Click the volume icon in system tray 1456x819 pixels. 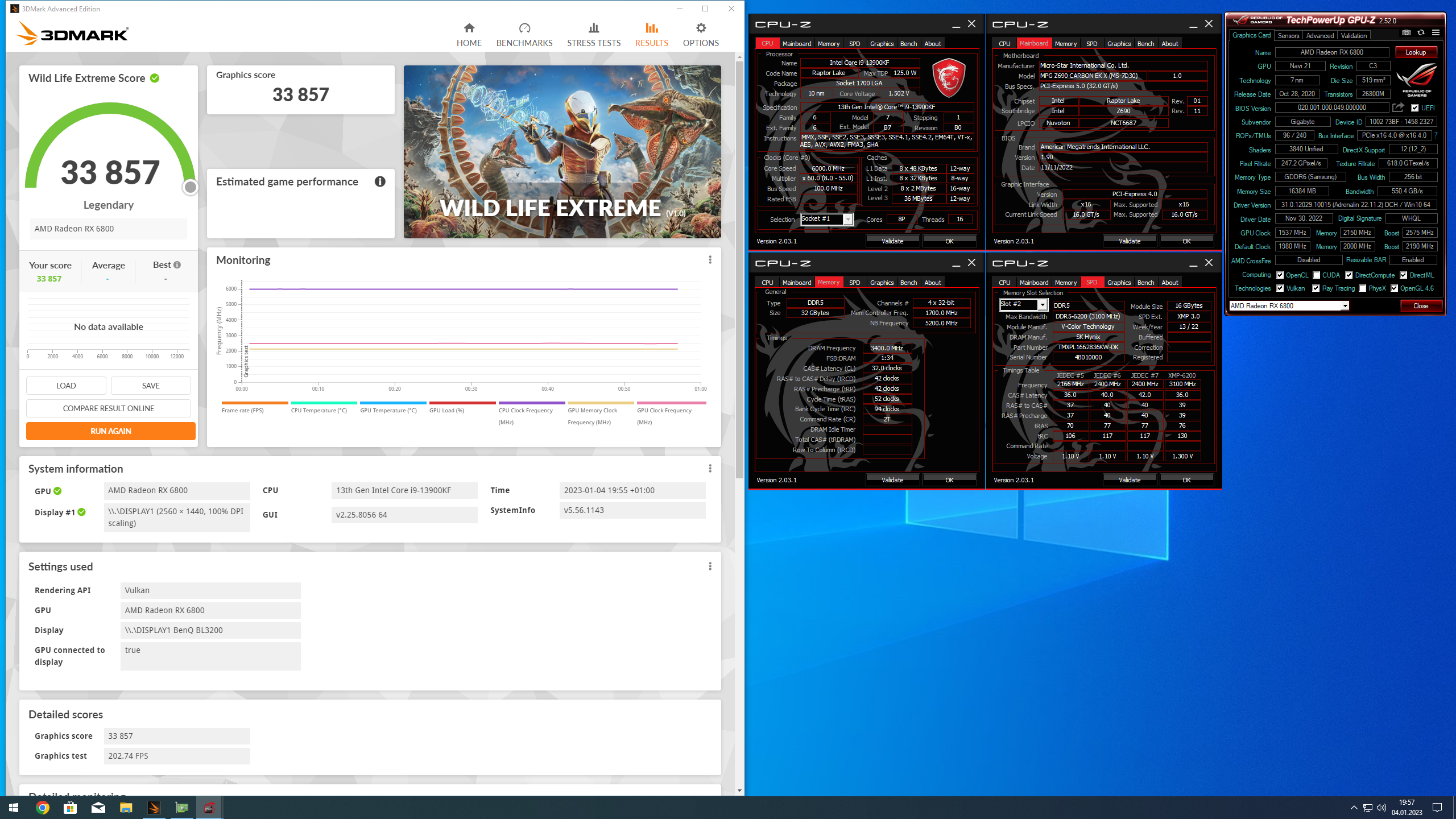(x=1381, y=808)
